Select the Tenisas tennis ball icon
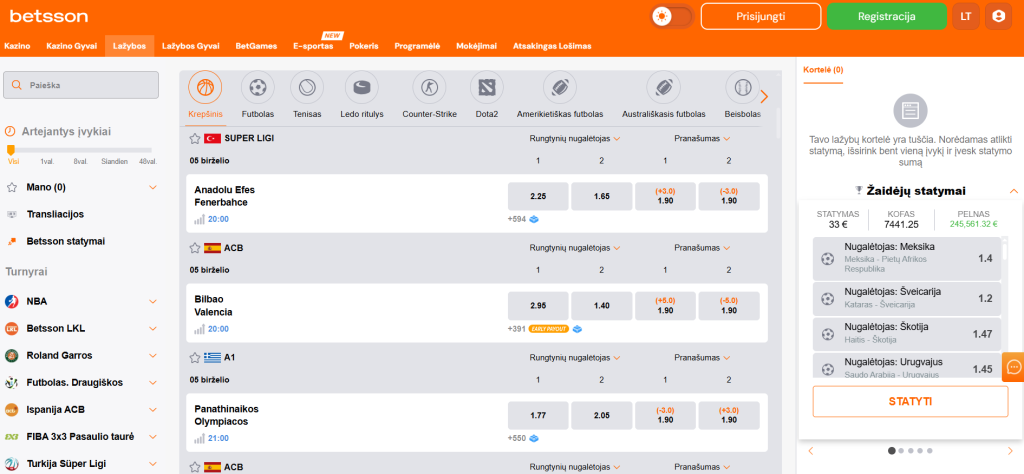 tap(307, 87)
